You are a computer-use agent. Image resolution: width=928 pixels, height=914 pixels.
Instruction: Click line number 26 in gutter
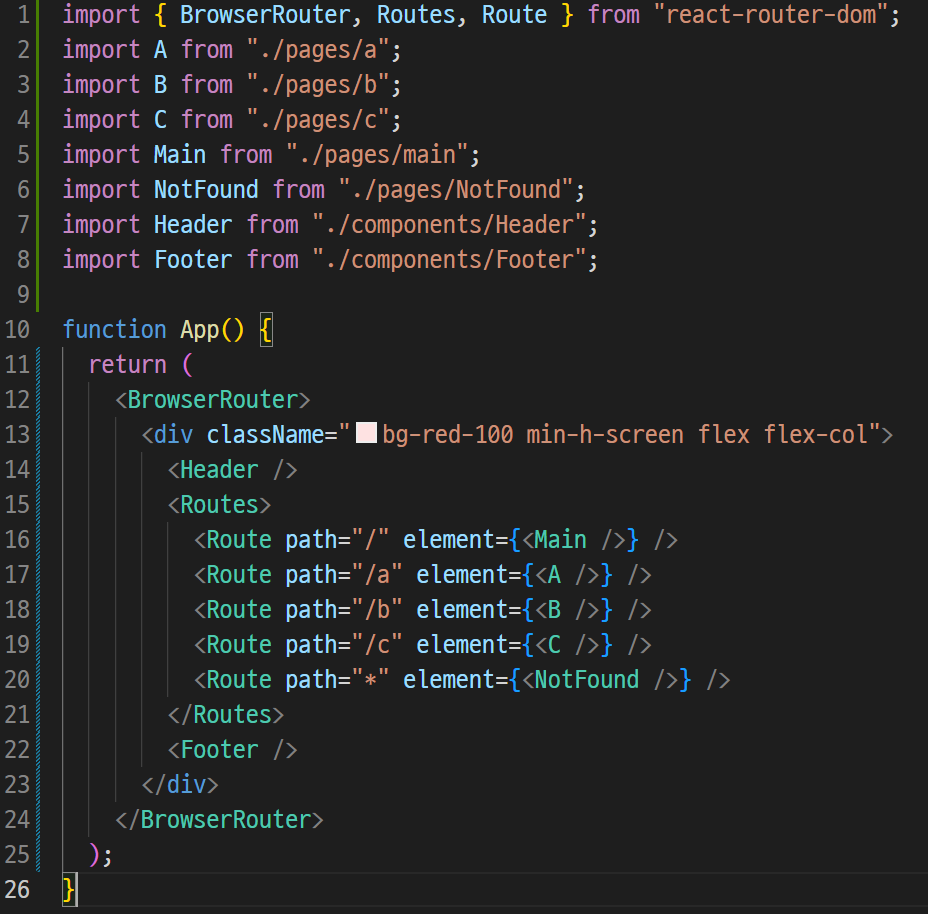(17, 889)
